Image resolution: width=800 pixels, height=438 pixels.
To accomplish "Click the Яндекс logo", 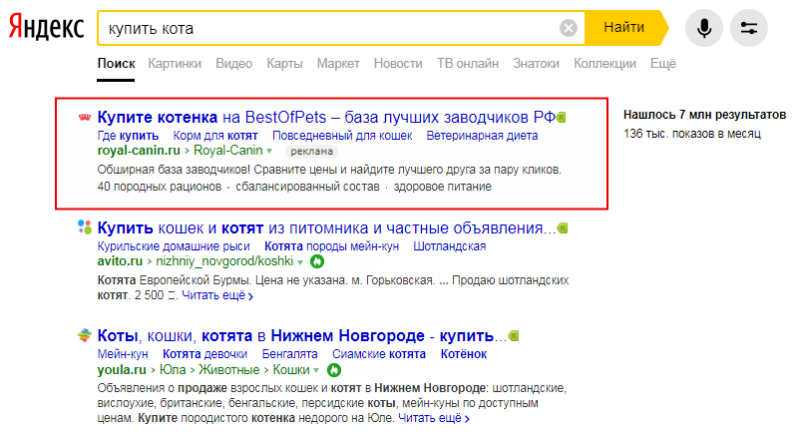I will click(x=46, y=28).
